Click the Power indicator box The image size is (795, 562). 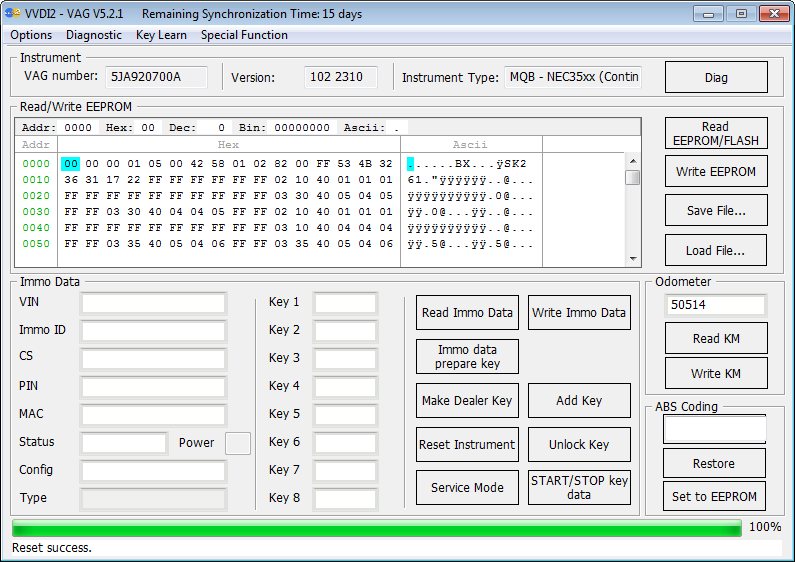(238, 443)
